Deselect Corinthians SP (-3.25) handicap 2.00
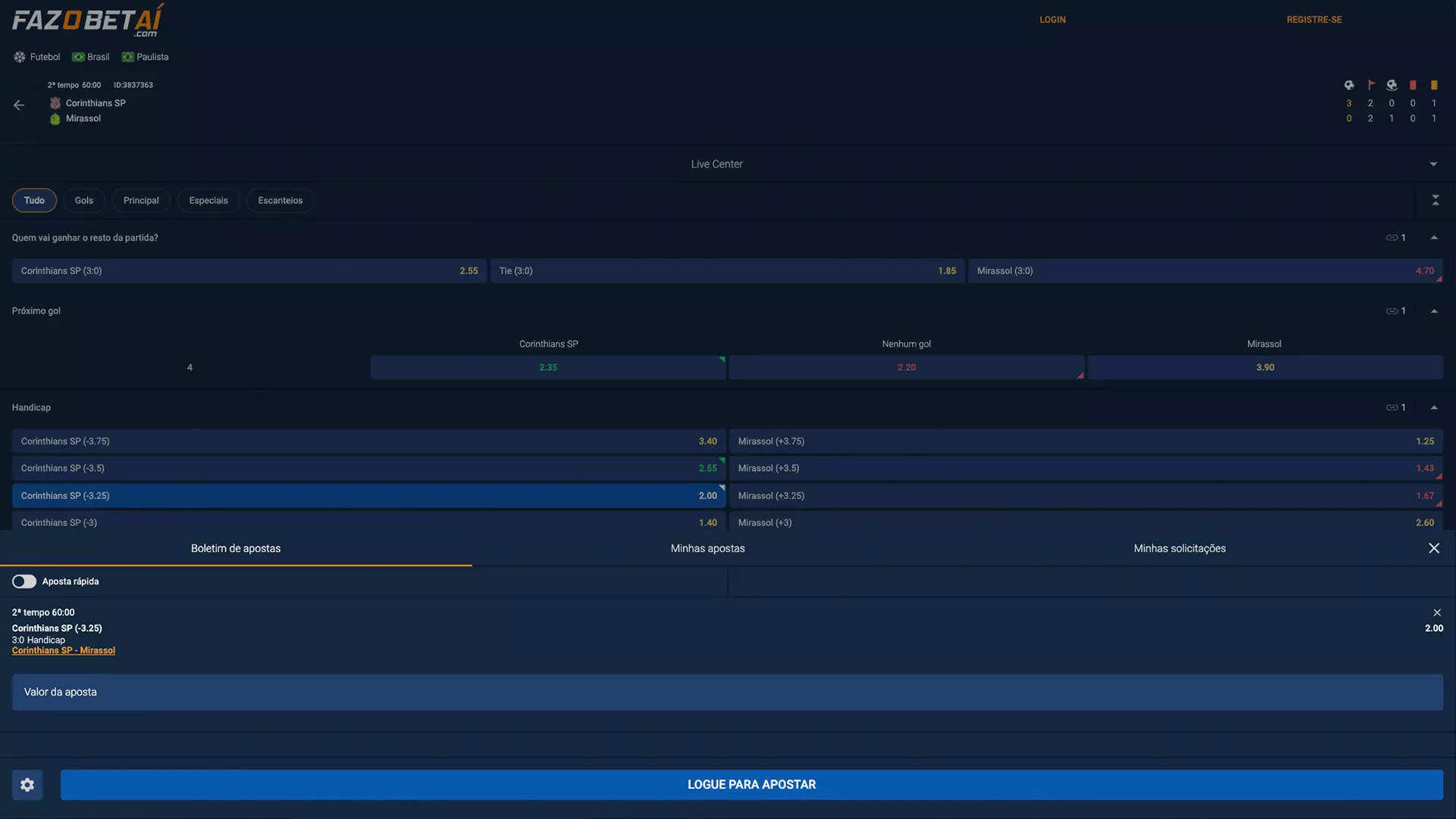1456x819 pixels. [x=369, y=496]
